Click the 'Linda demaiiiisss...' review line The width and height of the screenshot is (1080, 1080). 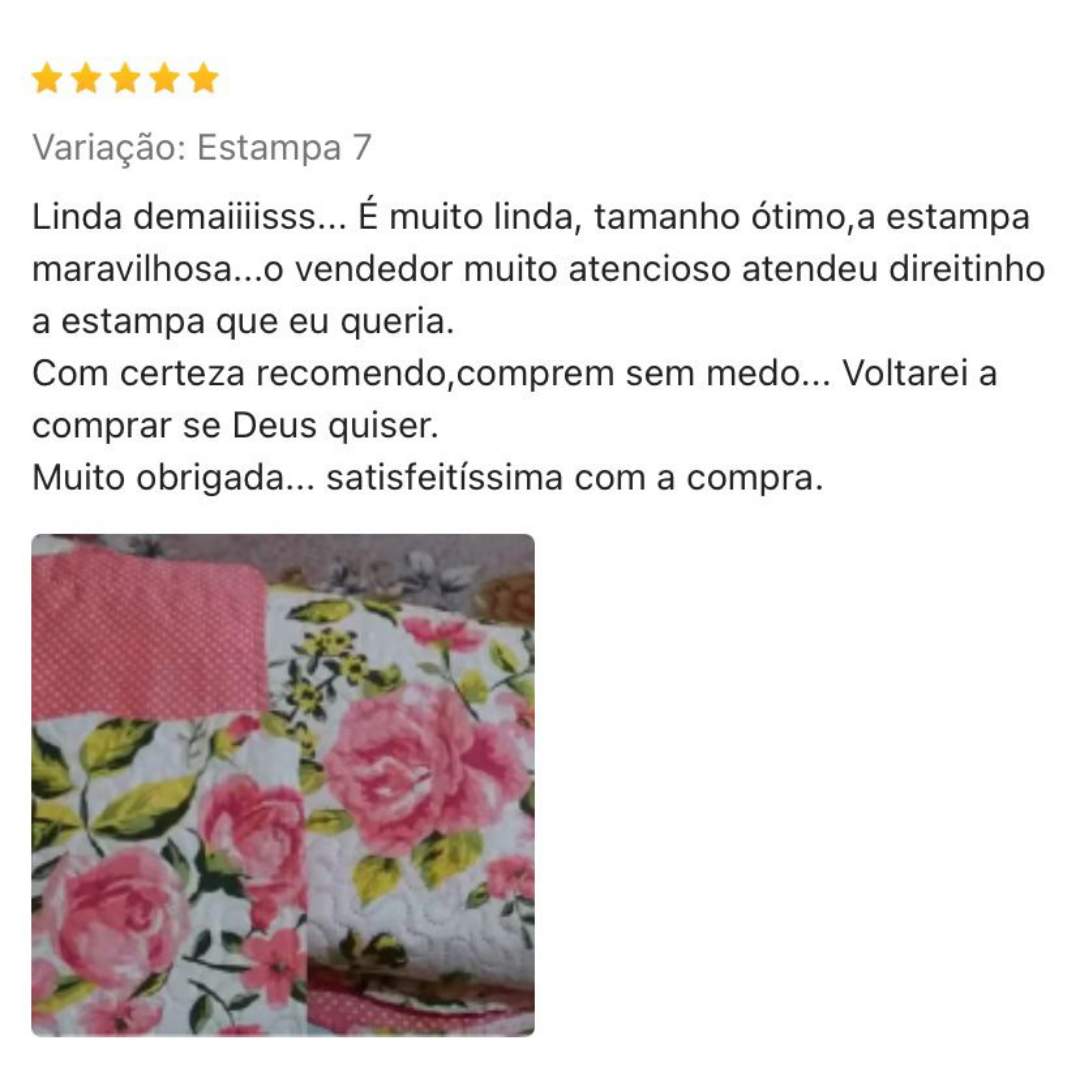click(x=189, y=217)
